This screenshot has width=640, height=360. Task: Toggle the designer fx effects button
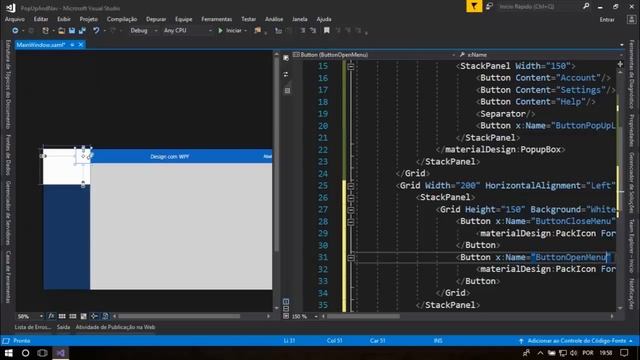(x=51, y=316)
